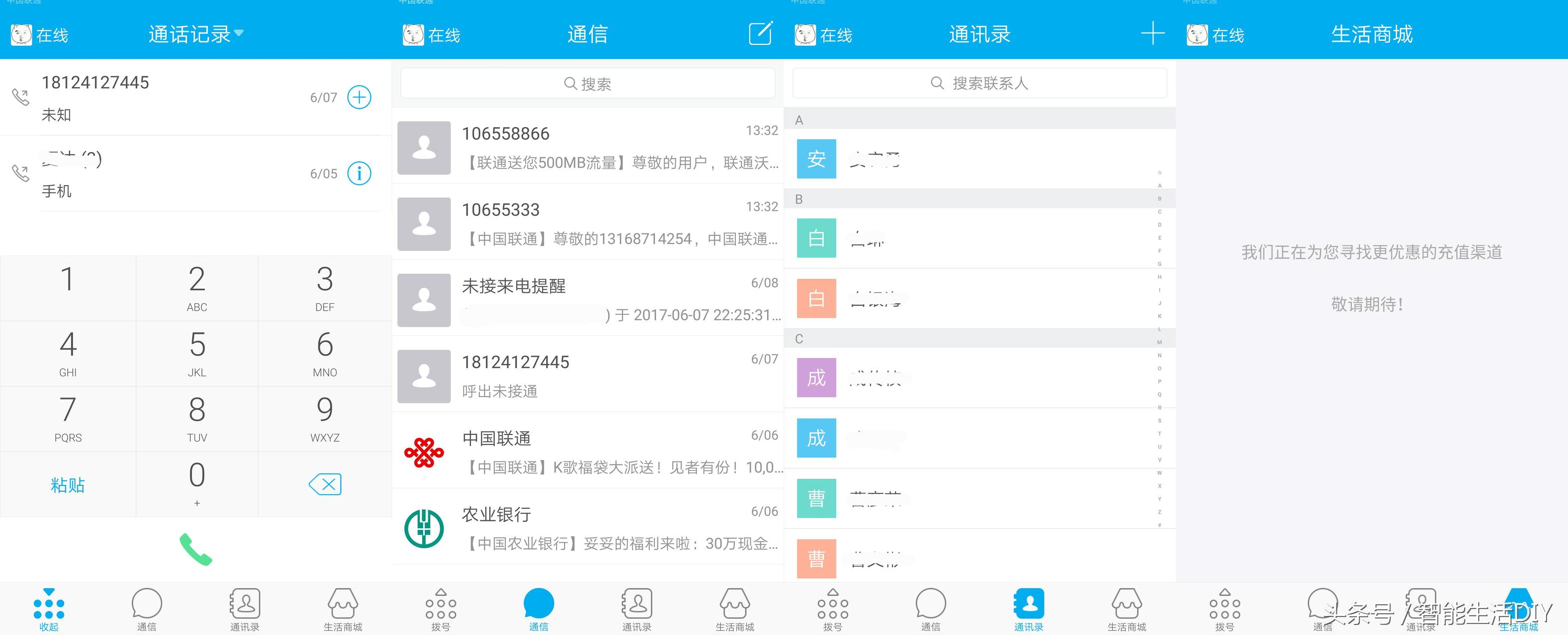Screen dimensions: 1568x635
Task: Switch to the 通讯录 tab at the bottom
Action: click(x=1029, y=608)
